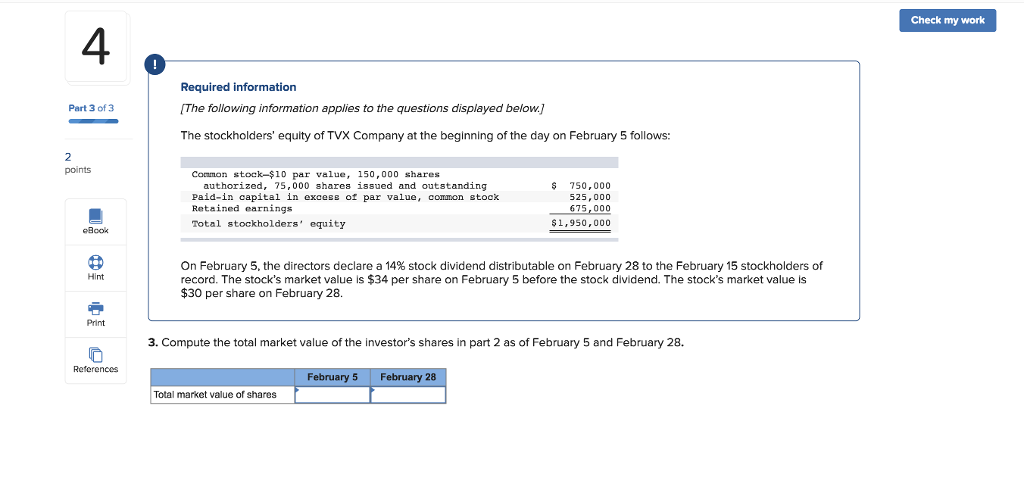This screenshot has height=487, width=1024.
Task: Click the Print printer icon
Action: click(x=95, y=308)
